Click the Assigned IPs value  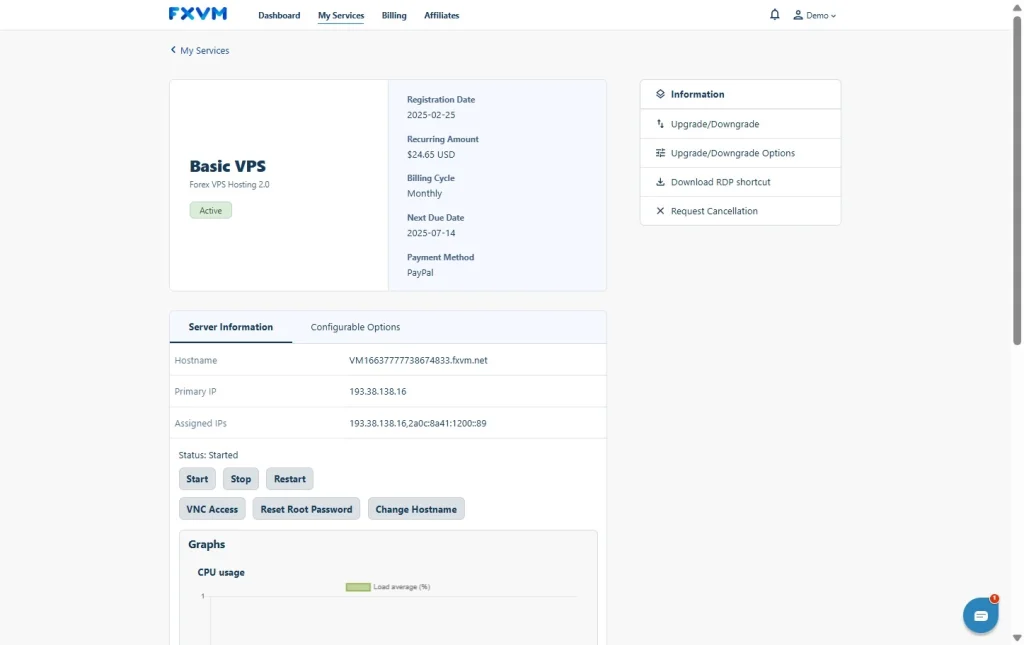coord(418,423)
